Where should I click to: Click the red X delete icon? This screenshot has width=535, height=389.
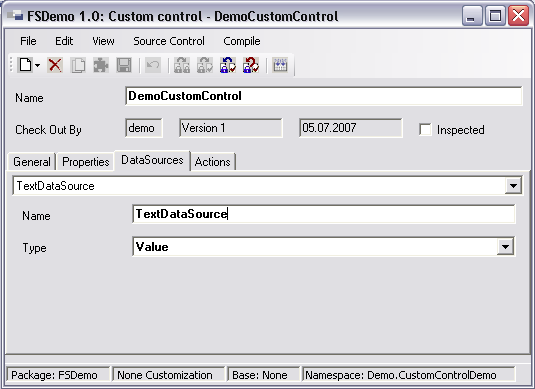click(55, 65)
